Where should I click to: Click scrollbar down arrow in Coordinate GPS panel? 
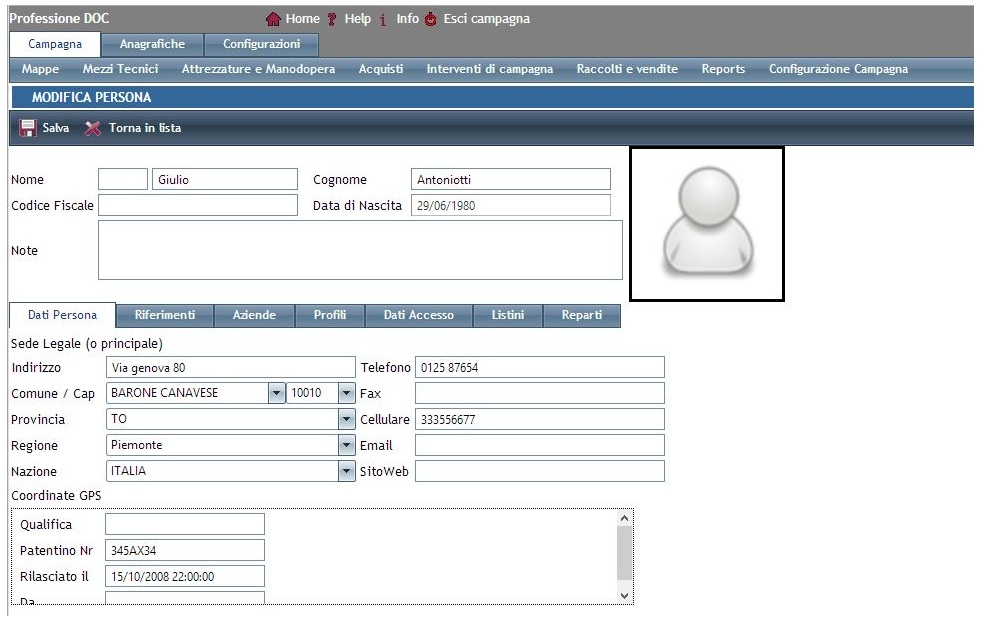(x=625, y=595)
